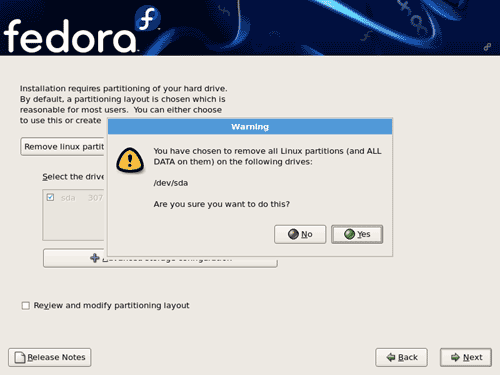Click the dark circle icon on No
500x375 pixels.
click(293, 234)
